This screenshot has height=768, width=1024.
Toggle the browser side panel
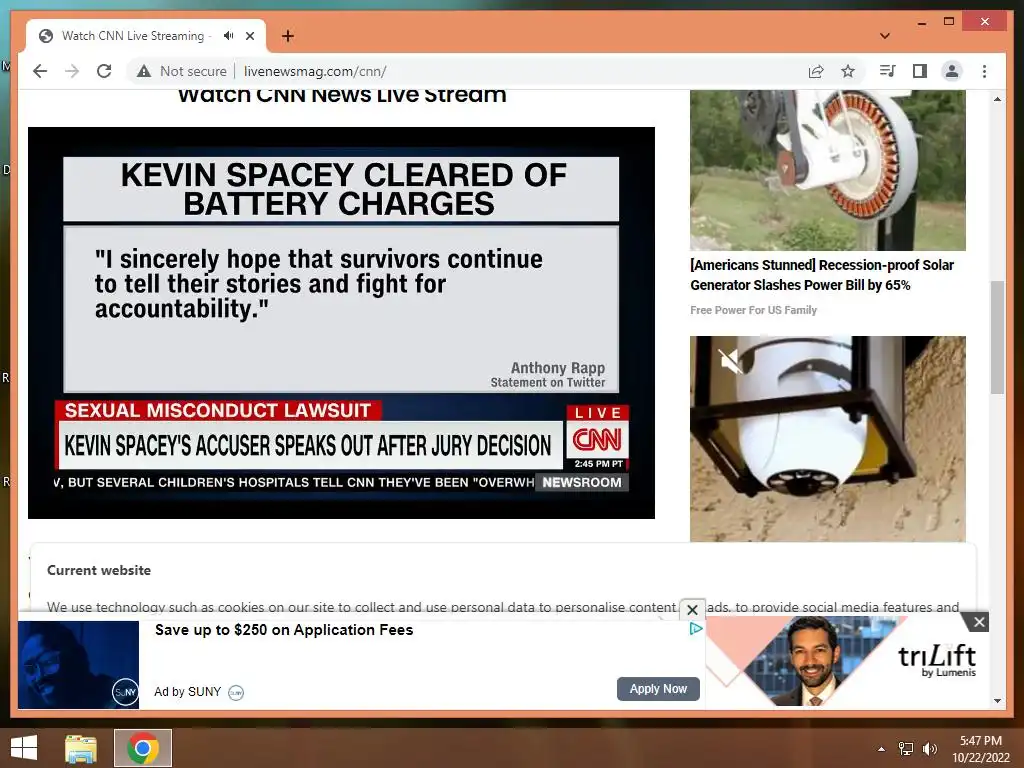tap(920, 71)
